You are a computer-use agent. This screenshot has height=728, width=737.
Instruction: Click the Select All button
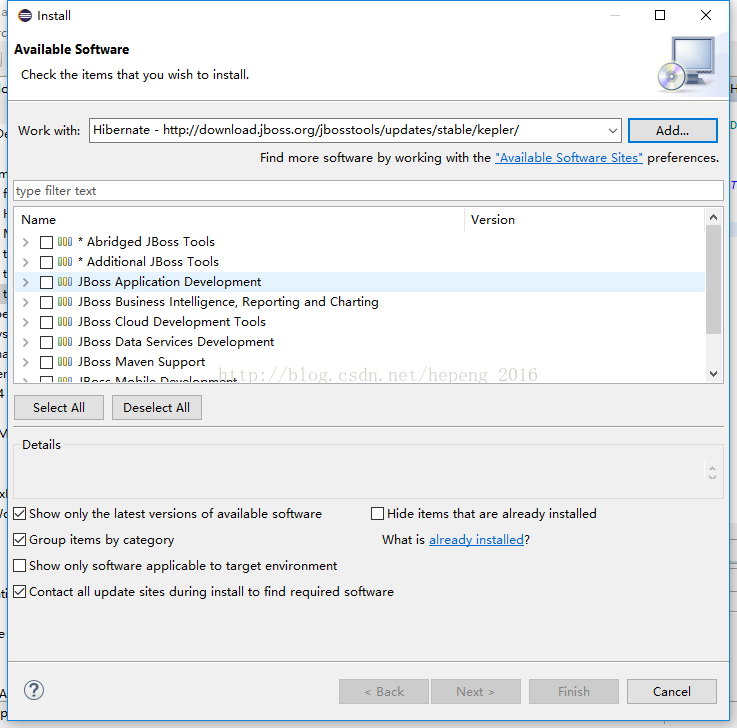coord(59,407)
